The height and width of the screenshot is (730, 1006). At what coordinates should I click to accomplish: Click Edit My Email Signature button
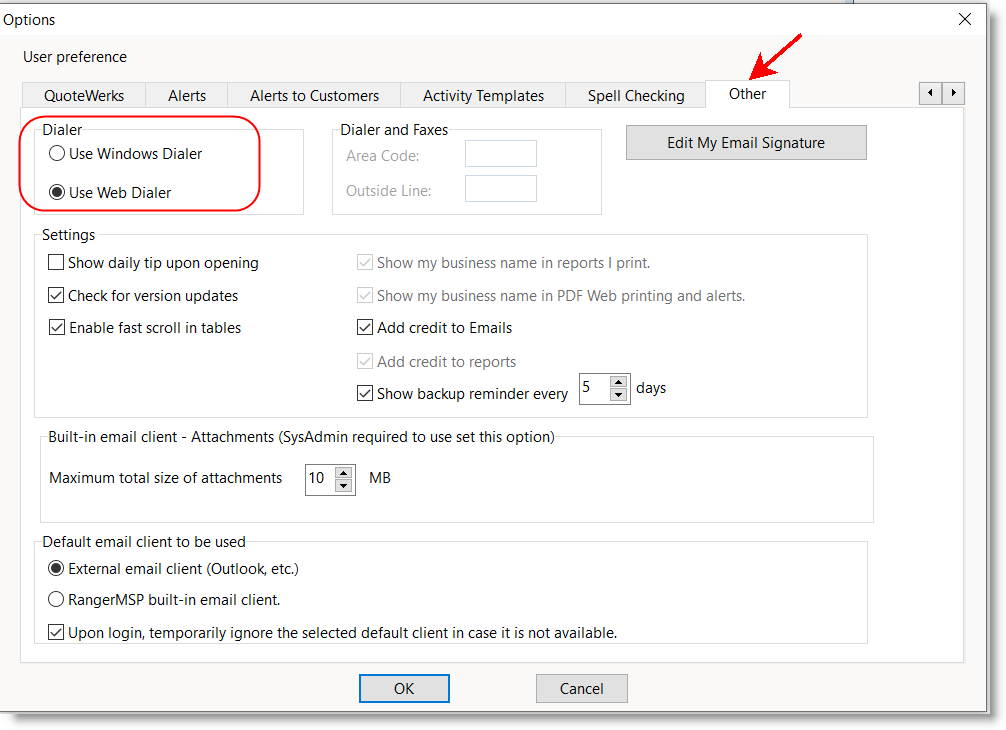click(746, 143)
